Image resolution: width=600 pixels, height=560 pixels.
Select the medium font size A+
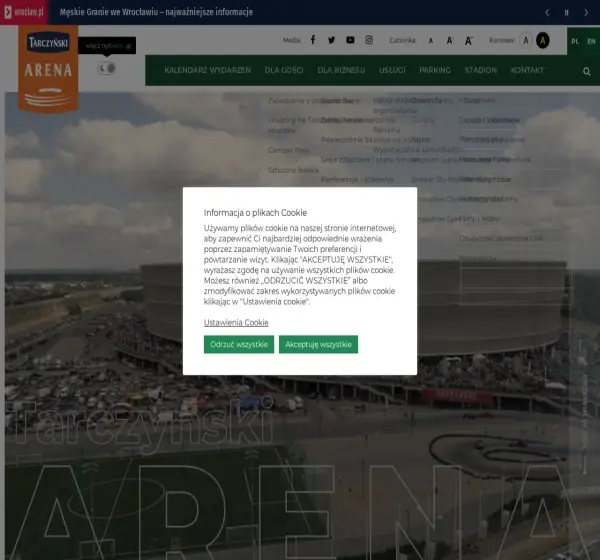click(450, 40)
